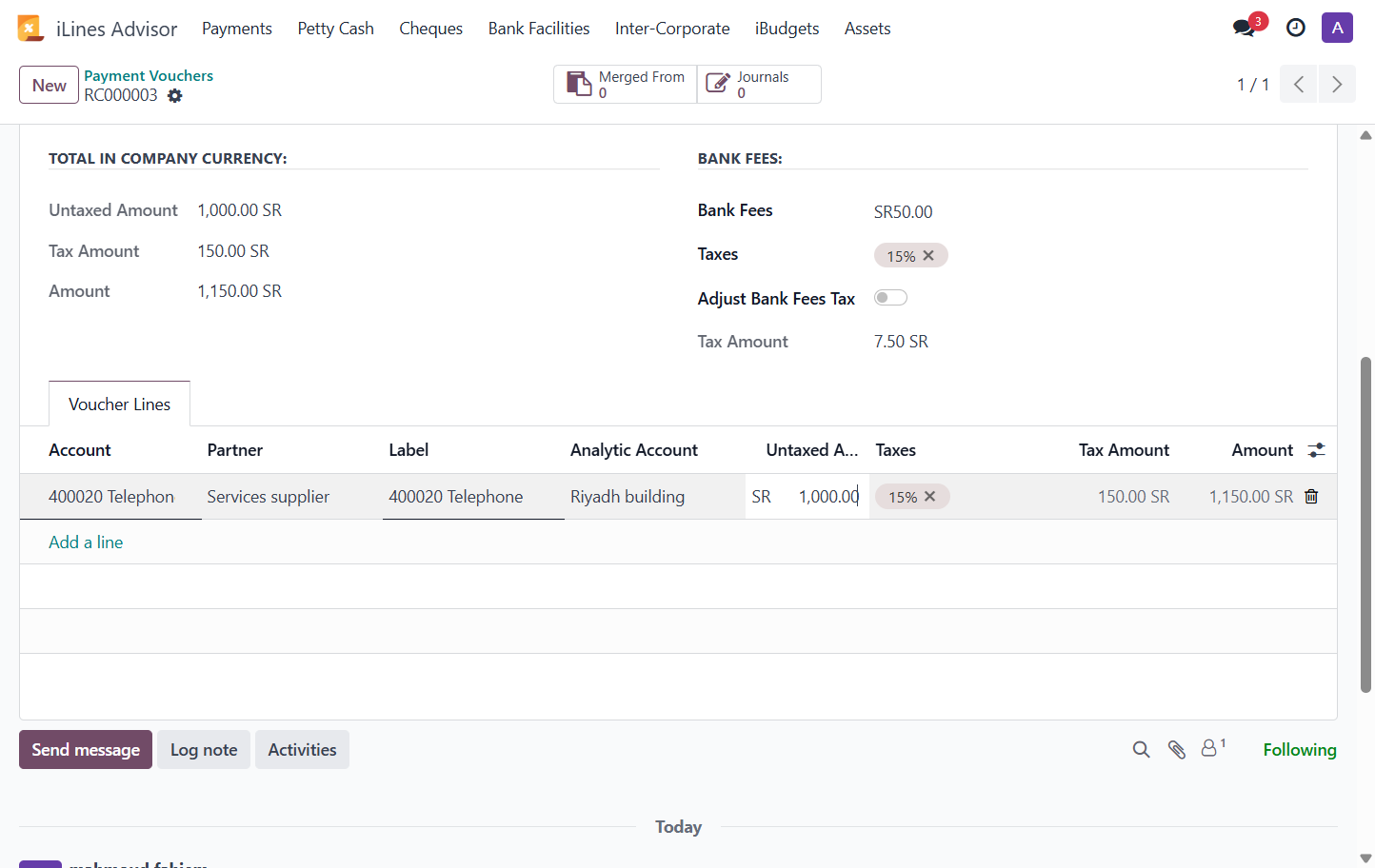
Task: Go to next record arrow
Action: point(1337,85)
